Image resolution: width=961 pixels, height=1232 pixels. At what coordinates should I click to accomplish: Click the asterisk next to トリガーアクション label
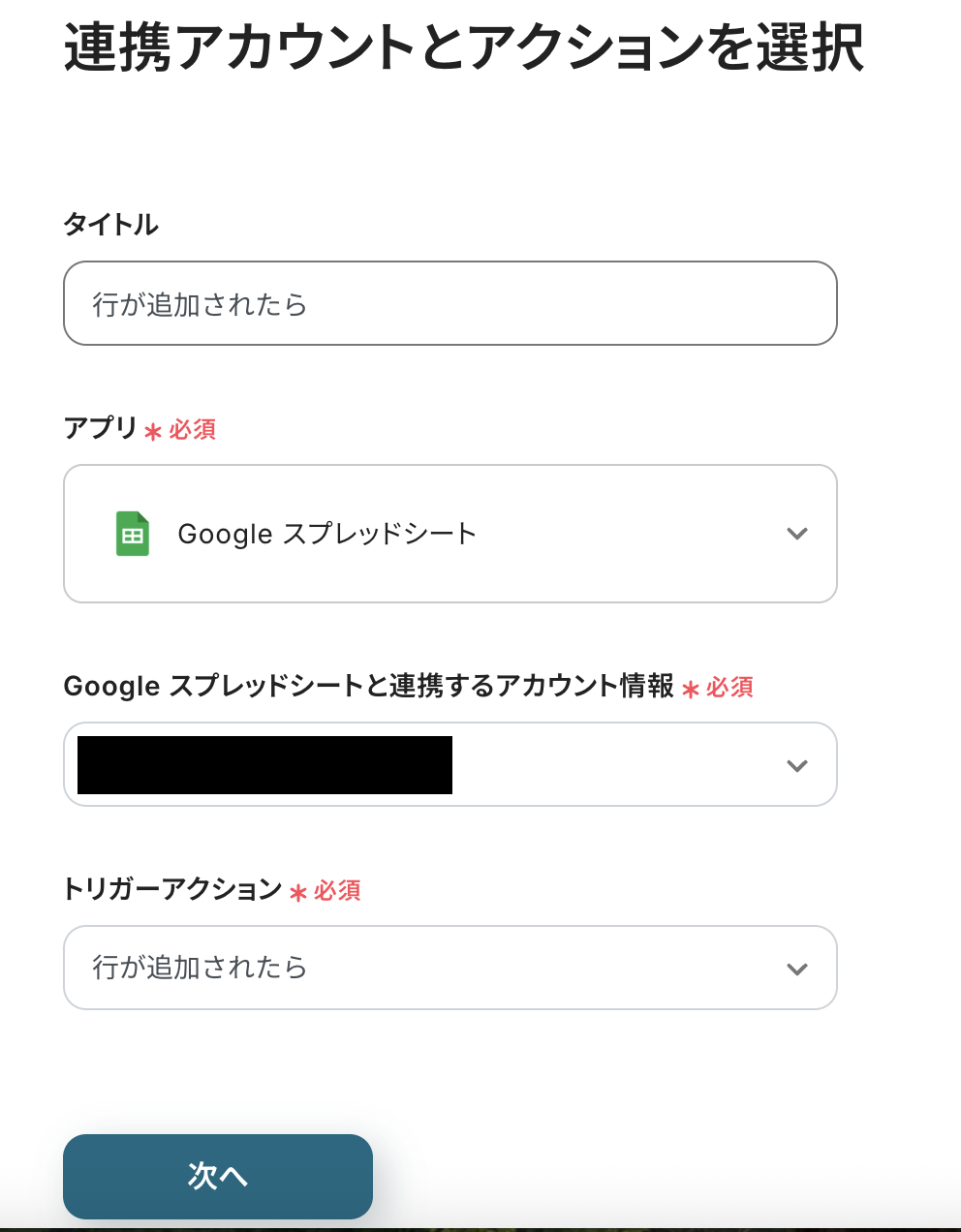(x=298, y=892)
